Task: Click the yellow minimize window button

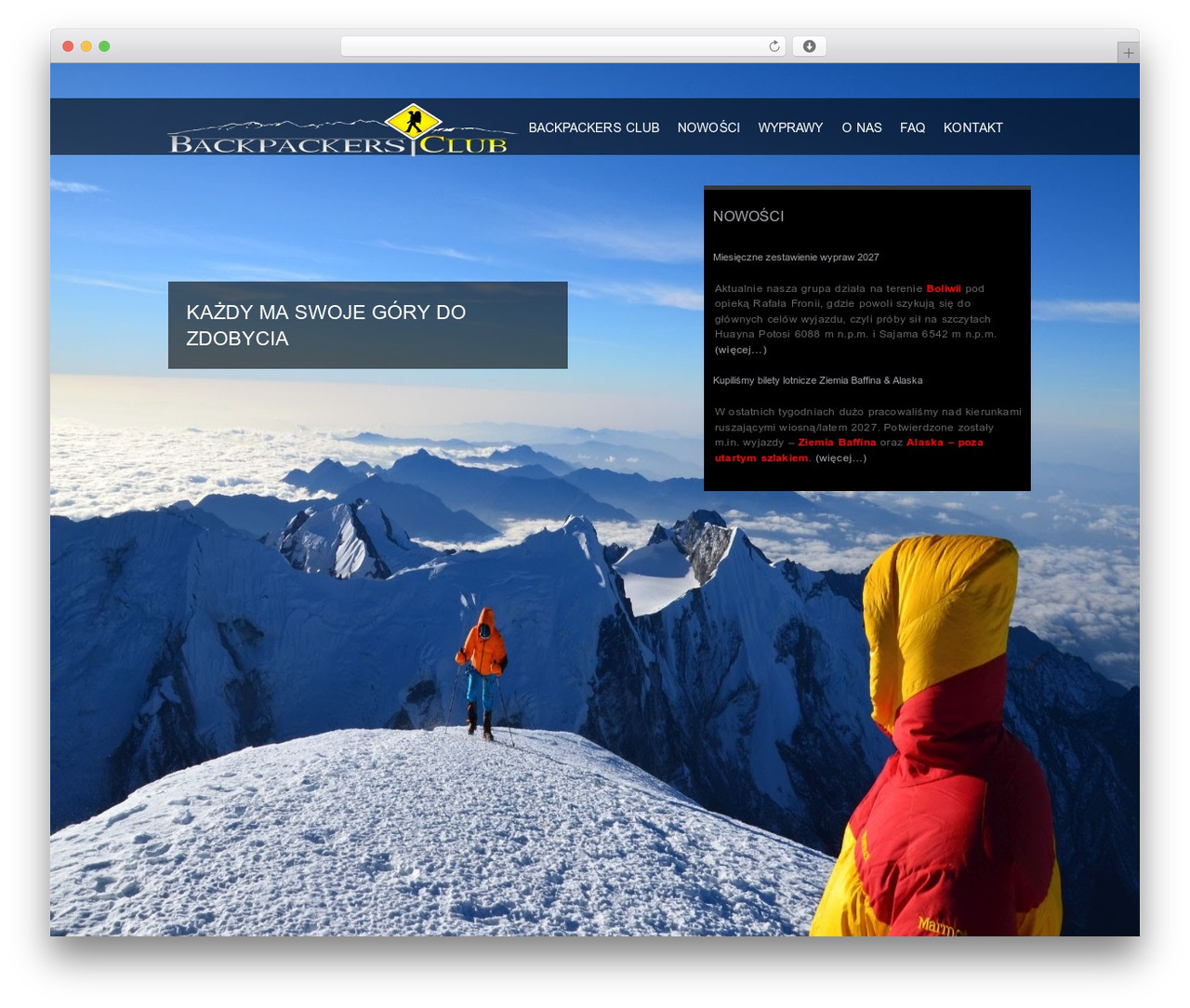Action: click(x=86, y=46)
